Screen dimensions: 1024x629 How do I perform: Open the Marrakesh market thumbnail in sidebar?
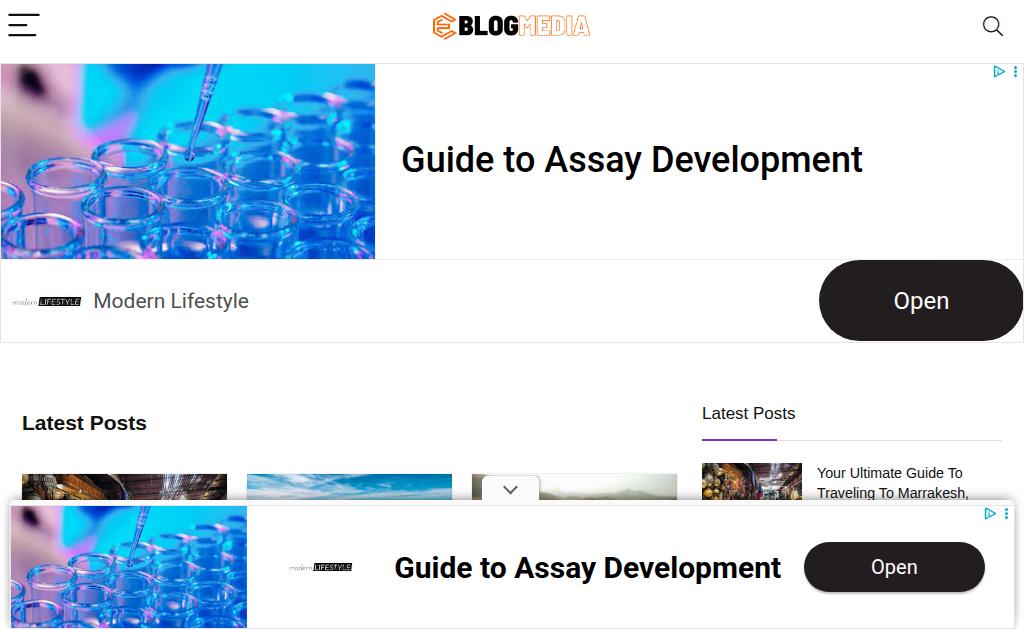pos(751,481)
